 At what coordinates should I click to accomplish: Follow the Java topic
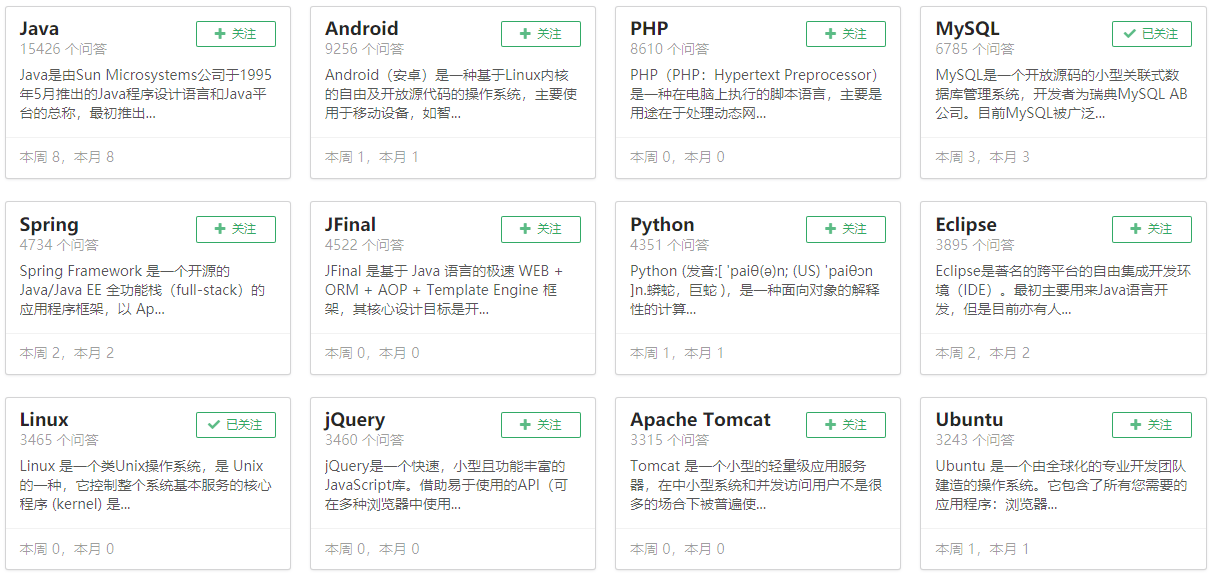[236, 34]
